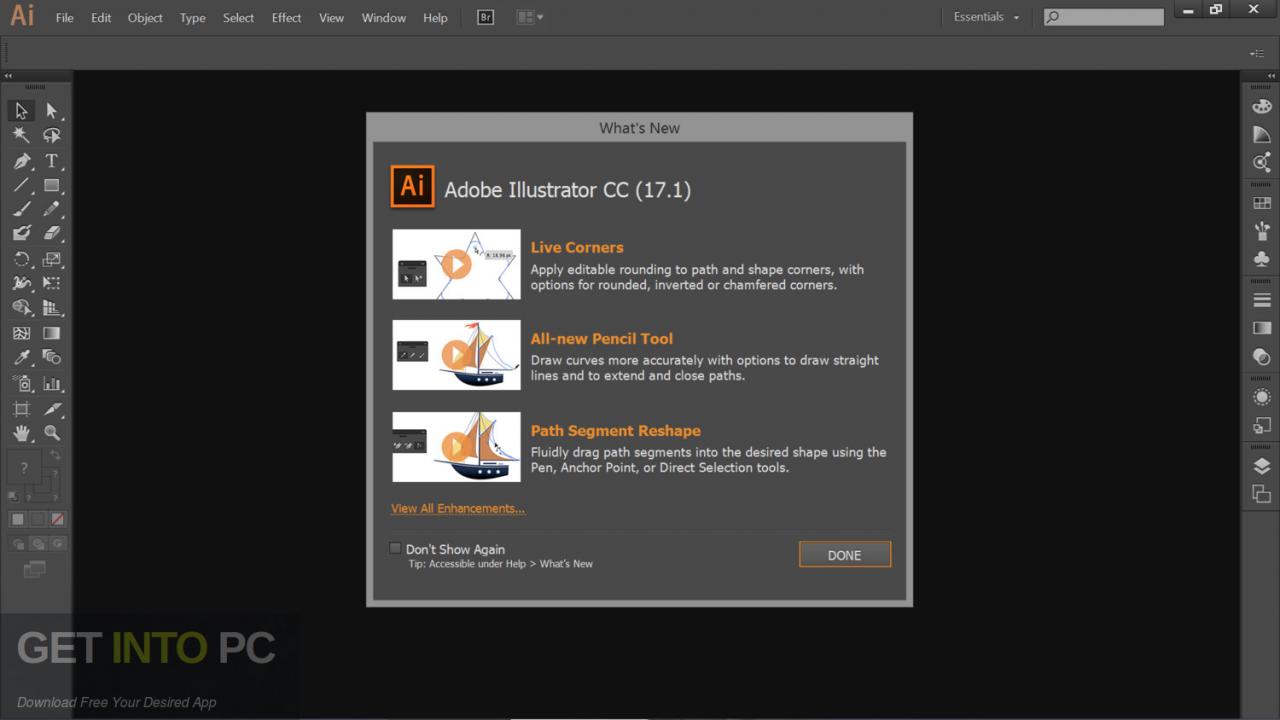The image size is (1280, 720).
Task: Pick the Magic Wand tool
Action: coord(21,135)
